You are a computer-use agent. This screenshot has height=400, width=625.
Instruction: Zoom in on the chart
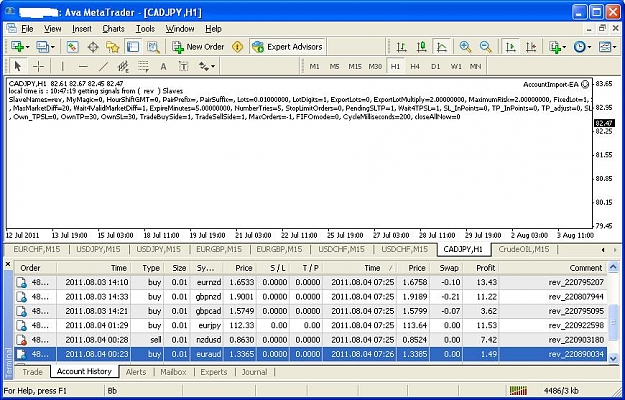click(465, 47)
